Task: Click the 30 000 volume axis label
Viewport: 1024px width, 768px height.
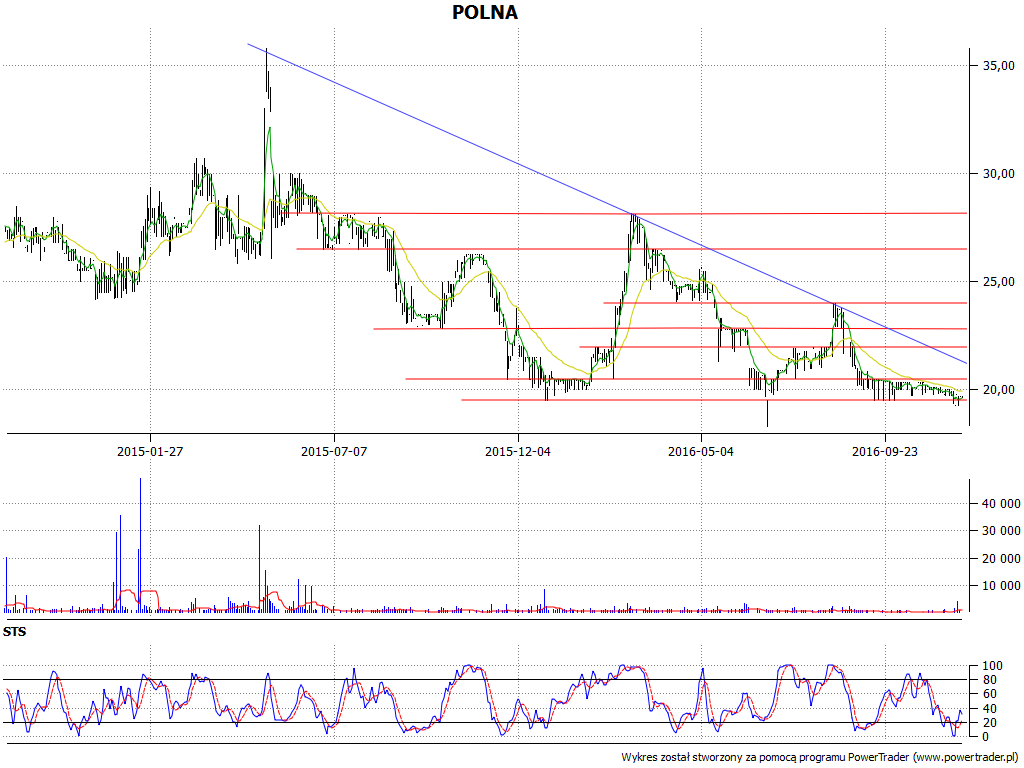Action: coord(1001,531)
